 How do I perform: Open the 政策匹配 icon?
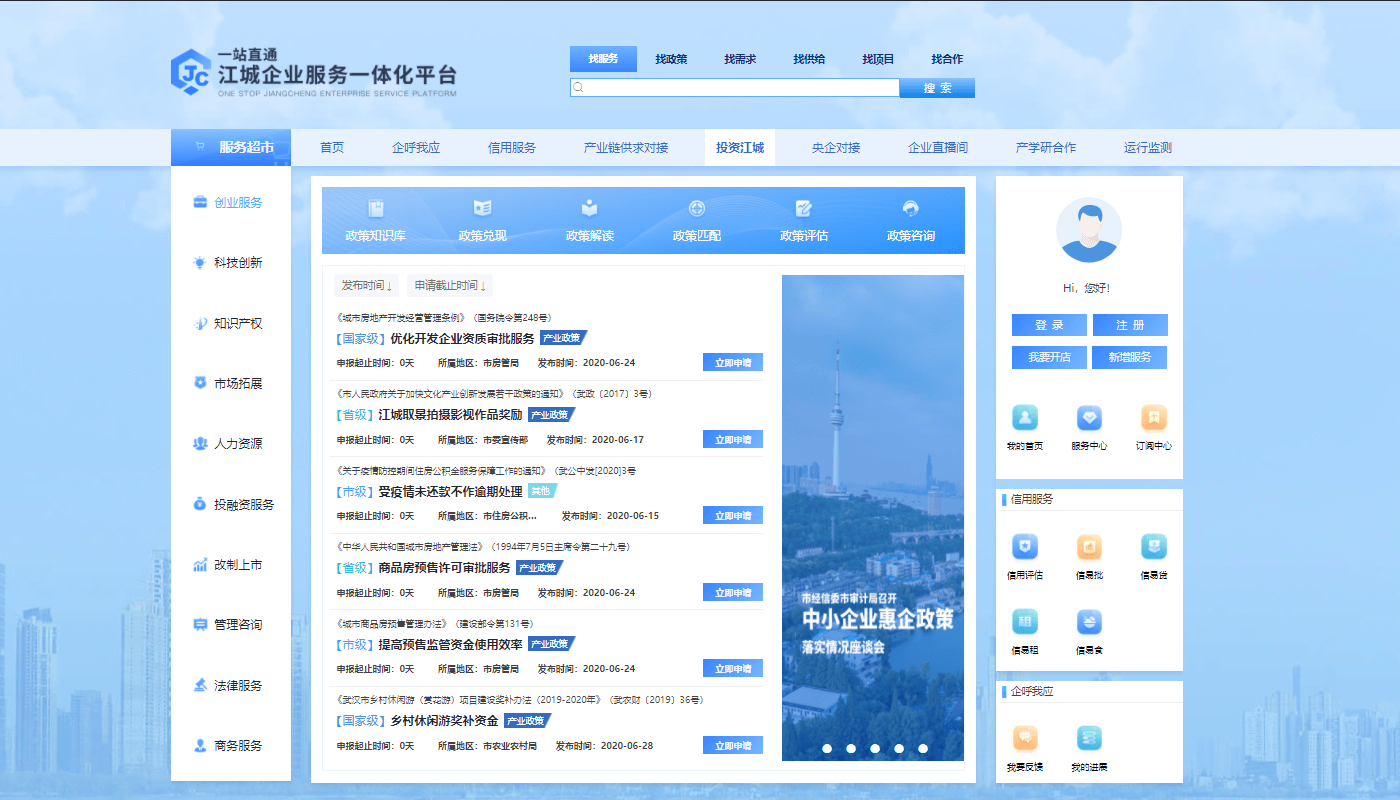(x=697, y=220)
